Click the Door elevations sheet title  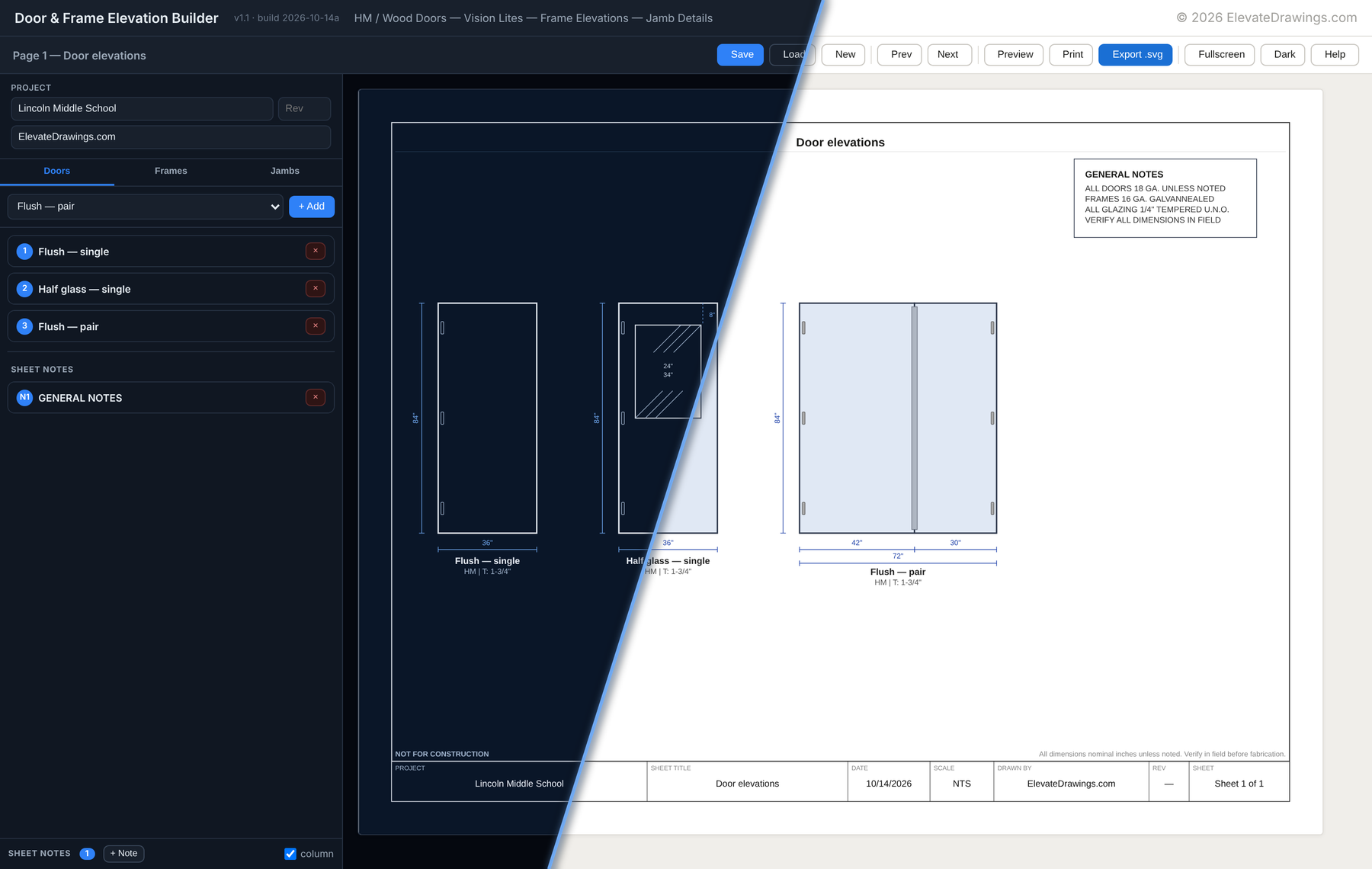point(840,143)
